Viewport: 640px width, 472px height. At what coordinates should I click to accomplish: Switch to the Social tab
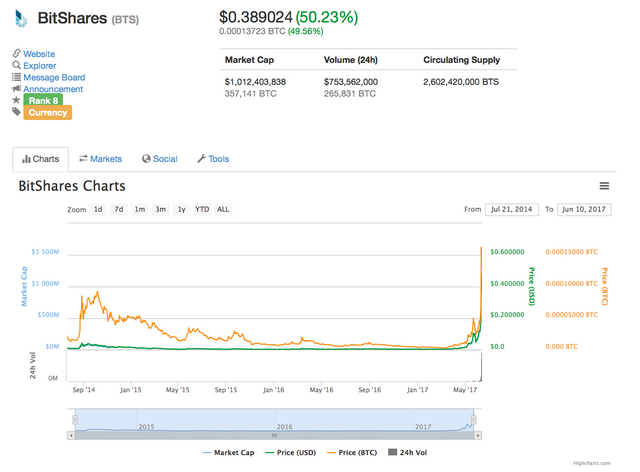coord(160,159)
